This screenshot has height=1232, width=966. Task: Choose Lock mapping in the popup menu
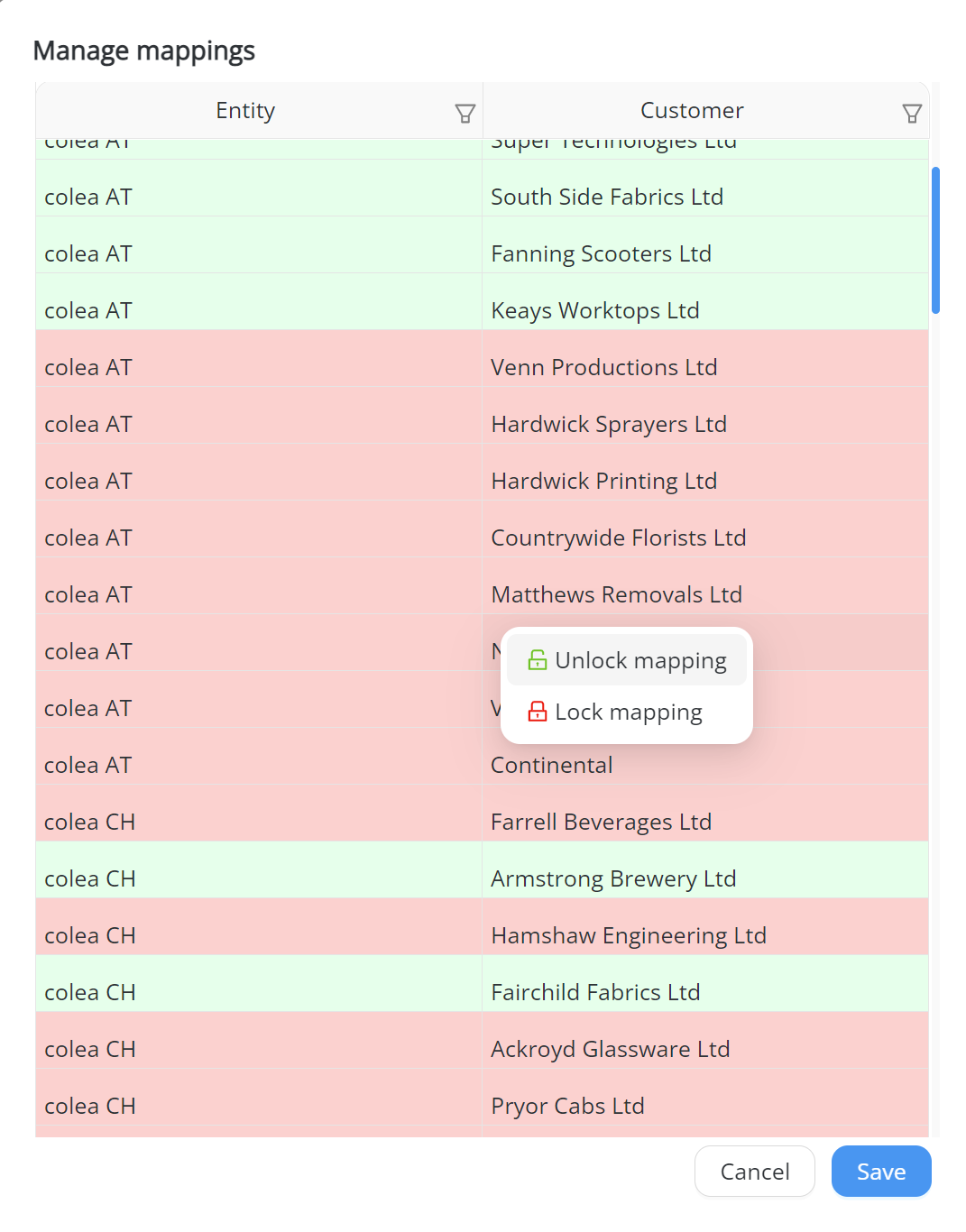click(x=628, y=712)
